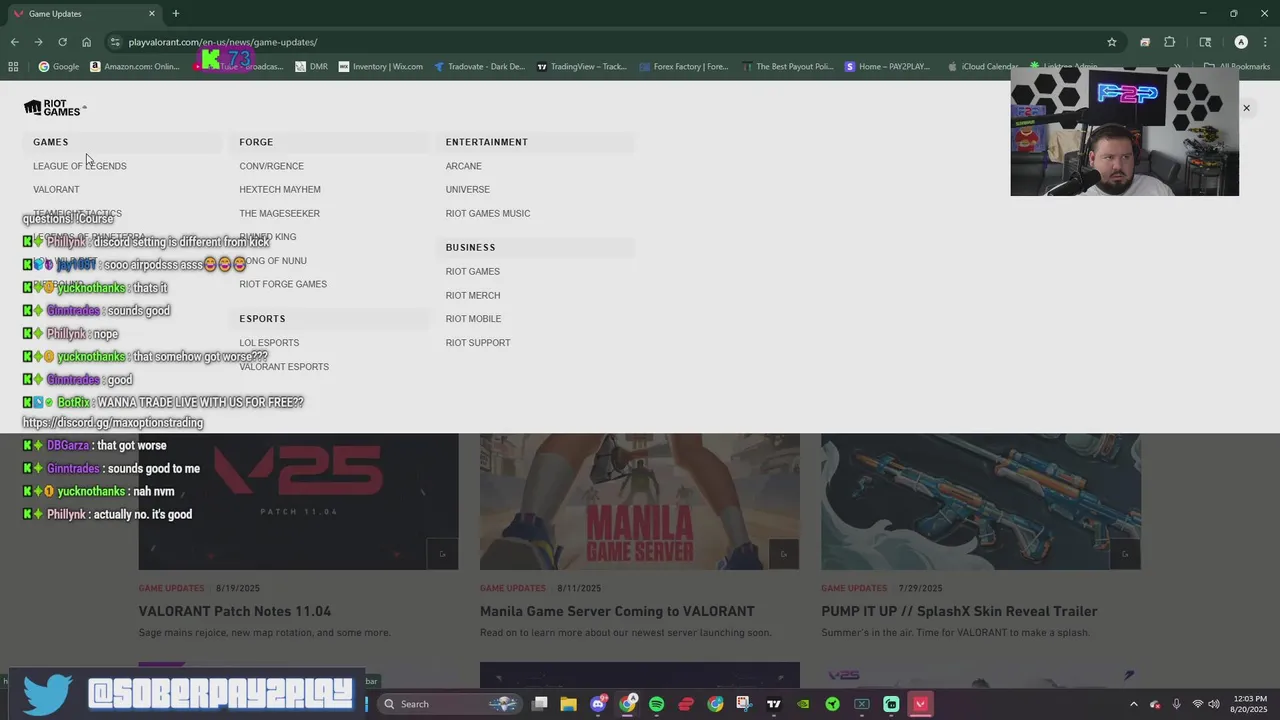The height and width of the screenshot is (720, 1280).
Task: Open Manila Game Server Coming headline
Action: [617, 611]
